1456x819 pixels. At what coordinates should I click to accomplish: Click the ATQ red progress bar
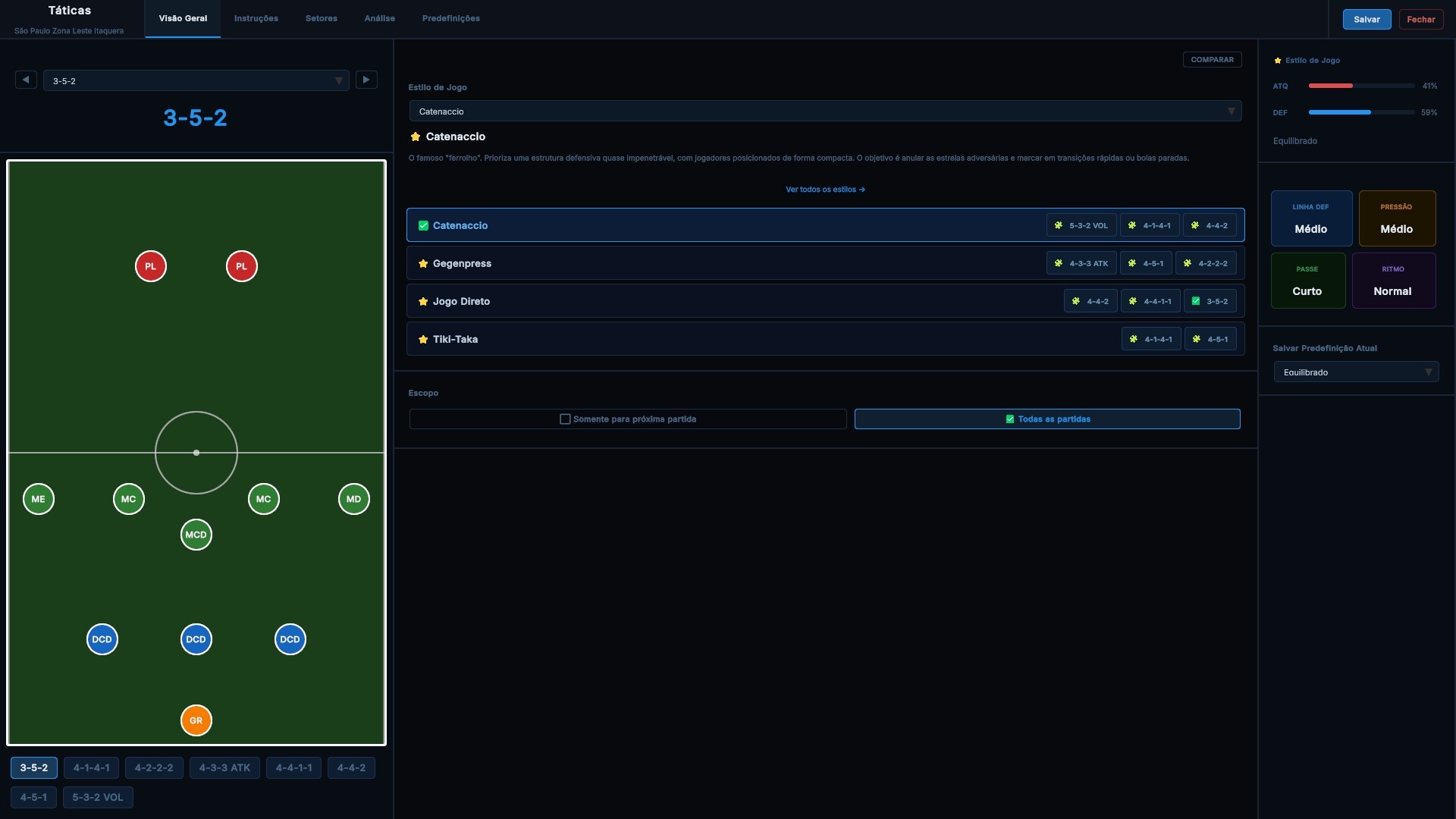[1361, 86]
